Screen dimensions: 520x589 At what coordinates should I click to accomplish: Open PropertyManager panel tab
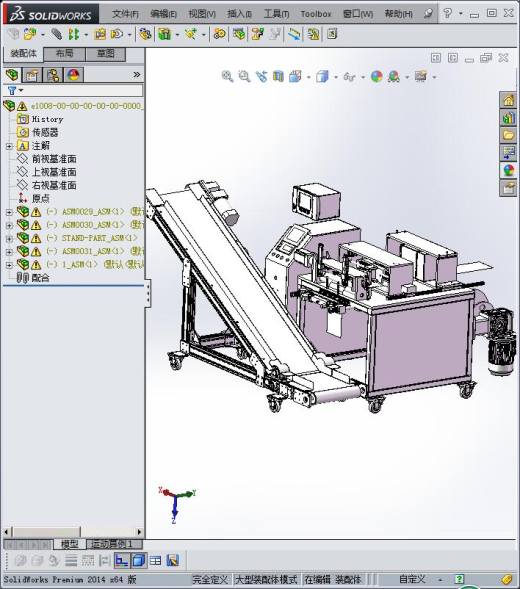32,75
